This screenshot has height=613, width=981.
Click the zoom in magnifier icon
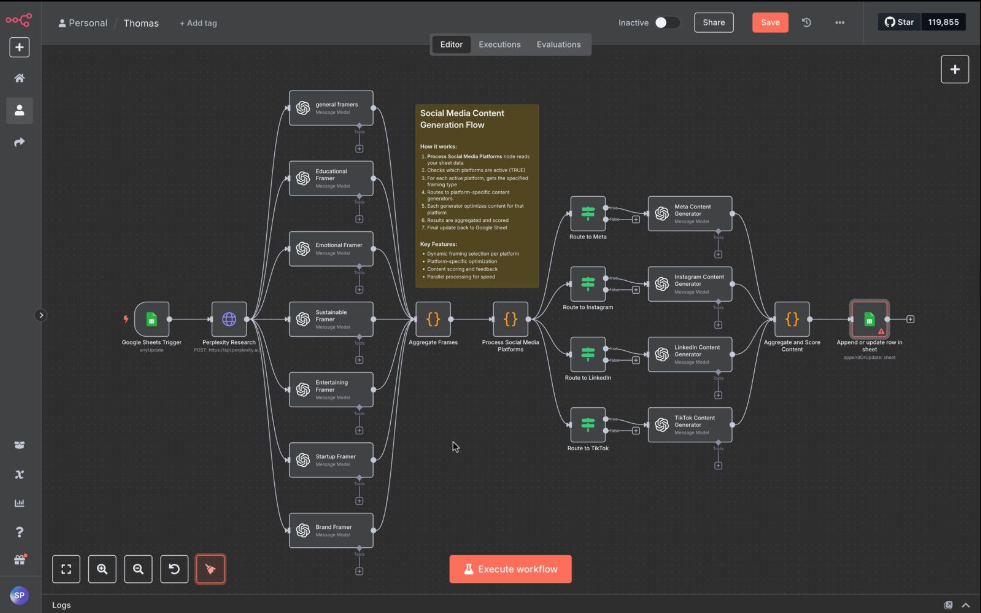(x=102, y=568)
